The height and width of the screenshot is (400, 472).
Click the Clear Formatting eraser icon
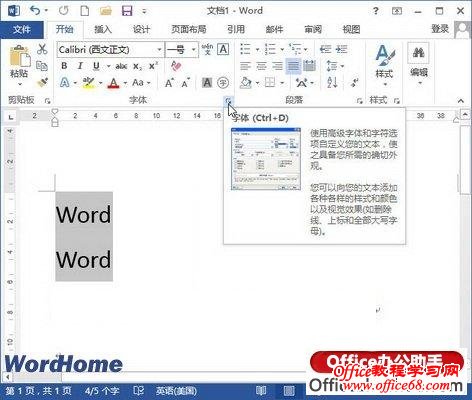coord(176,66)
